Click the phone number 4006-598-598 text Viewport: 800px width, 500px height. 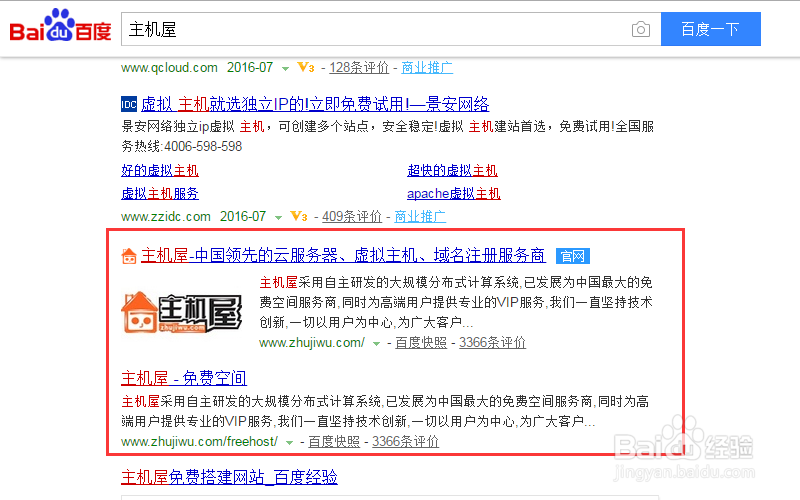click(x=203, y=146)
